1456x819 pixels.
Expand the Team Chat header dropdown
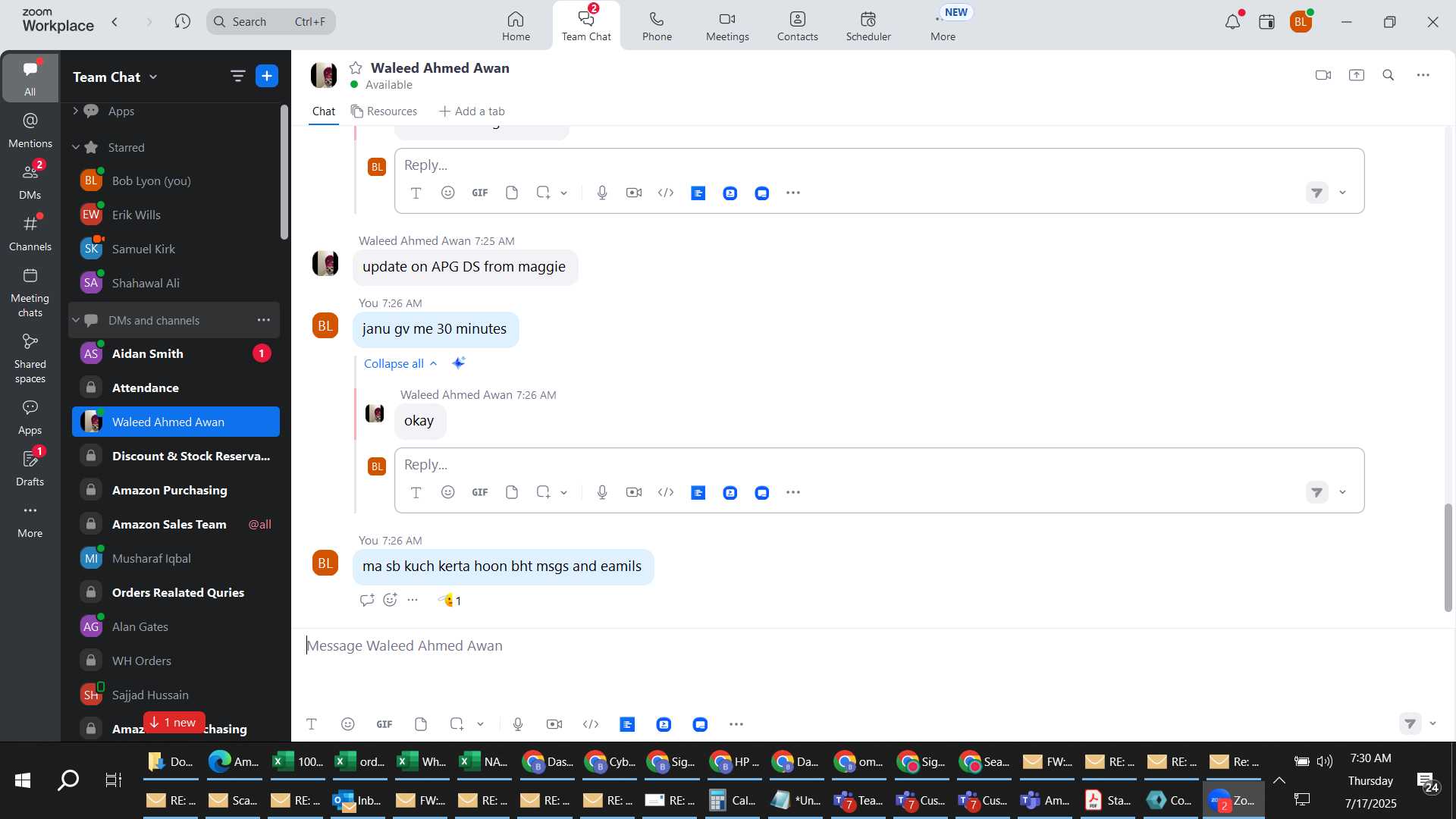coord(153,77)
